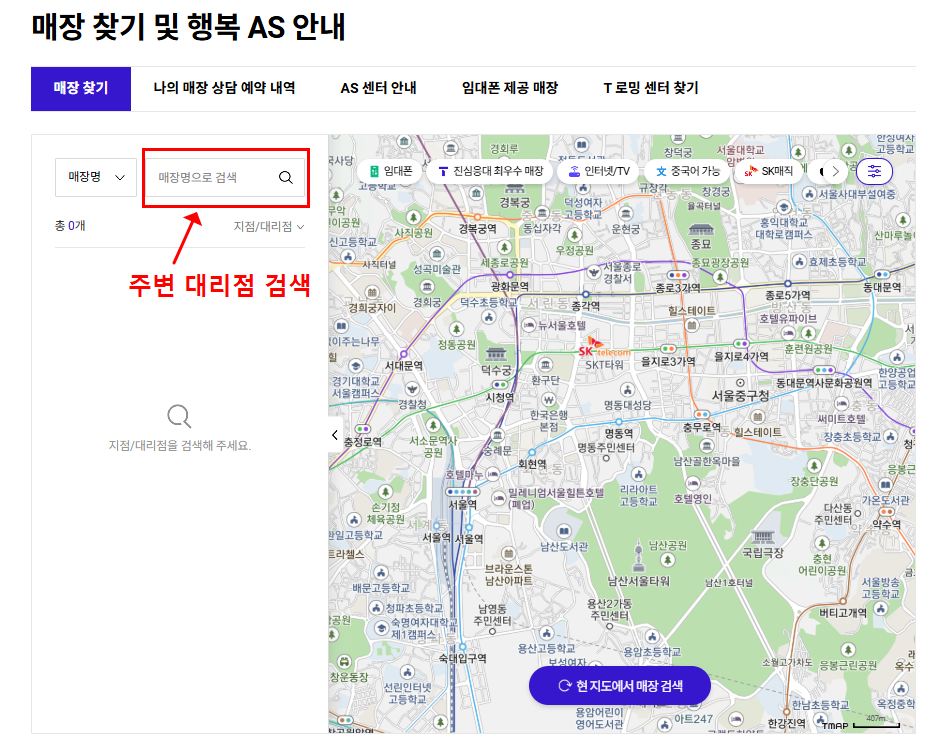933x743 pixels.
Task: Open the 나의 매장 상담 예약 내역 tab
Action: pos(224,89)
